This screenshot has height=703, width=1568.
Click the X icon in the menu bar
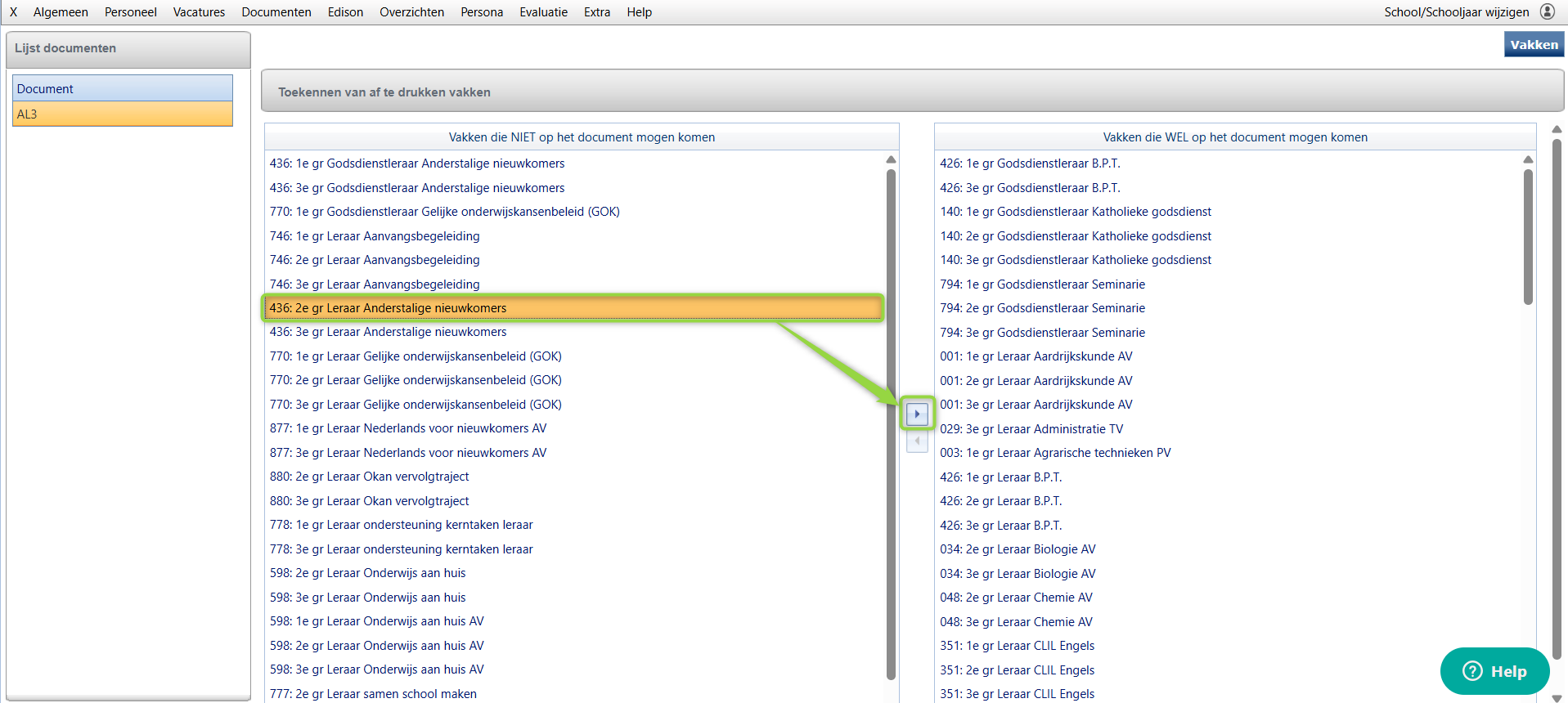pos(13,12)
